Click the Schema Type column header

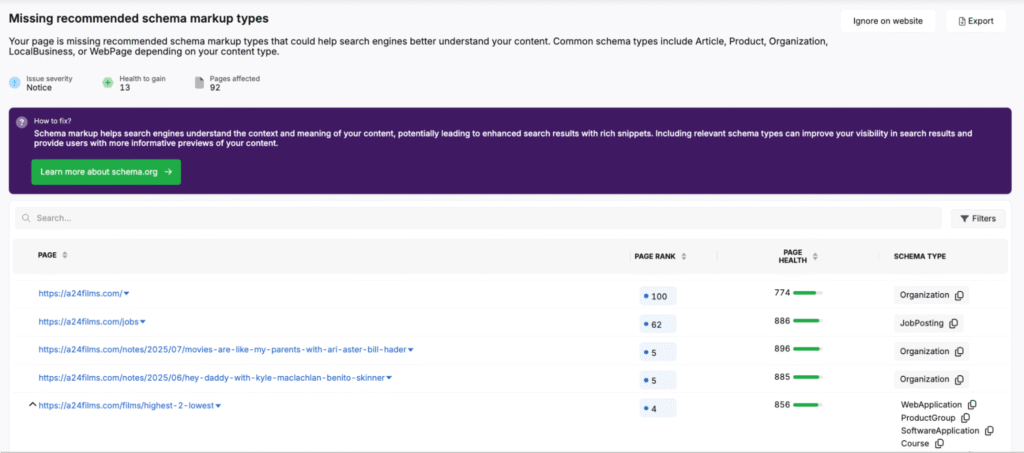(x=920, y=257)
